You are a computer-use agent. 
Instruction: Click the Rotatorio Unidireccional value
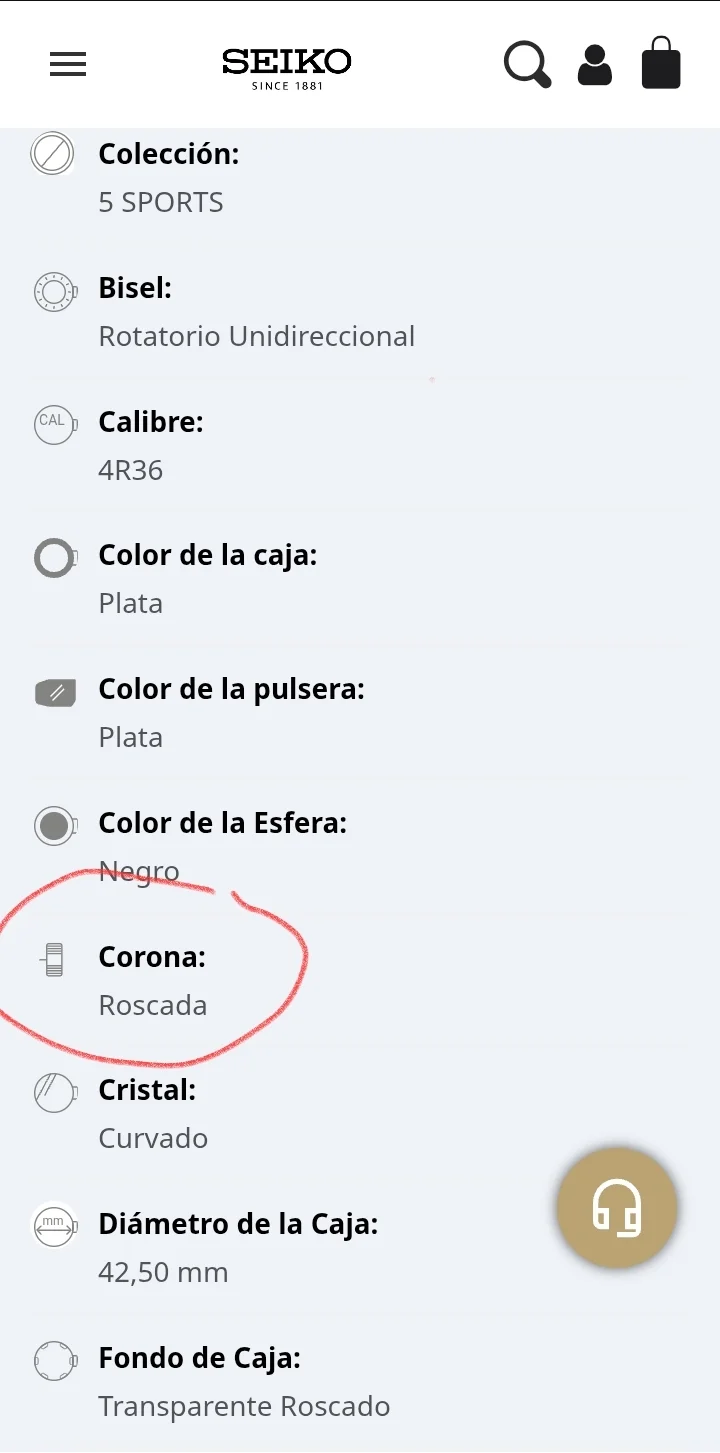[256, 336]
